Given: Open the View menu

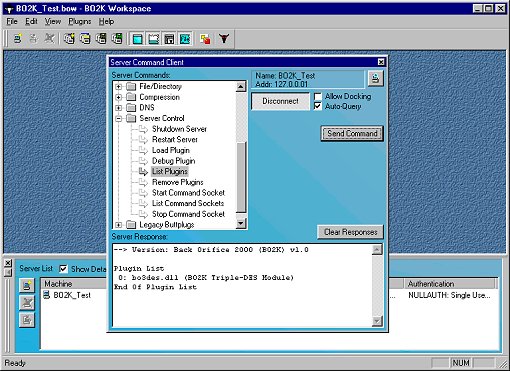Looking at the screenshot, I should 53,22.
